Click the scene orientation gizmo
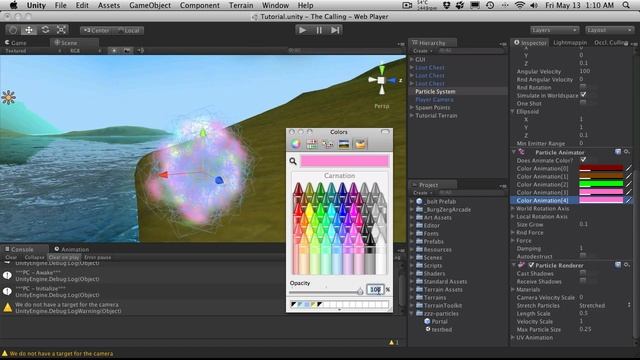 (381, 80)
